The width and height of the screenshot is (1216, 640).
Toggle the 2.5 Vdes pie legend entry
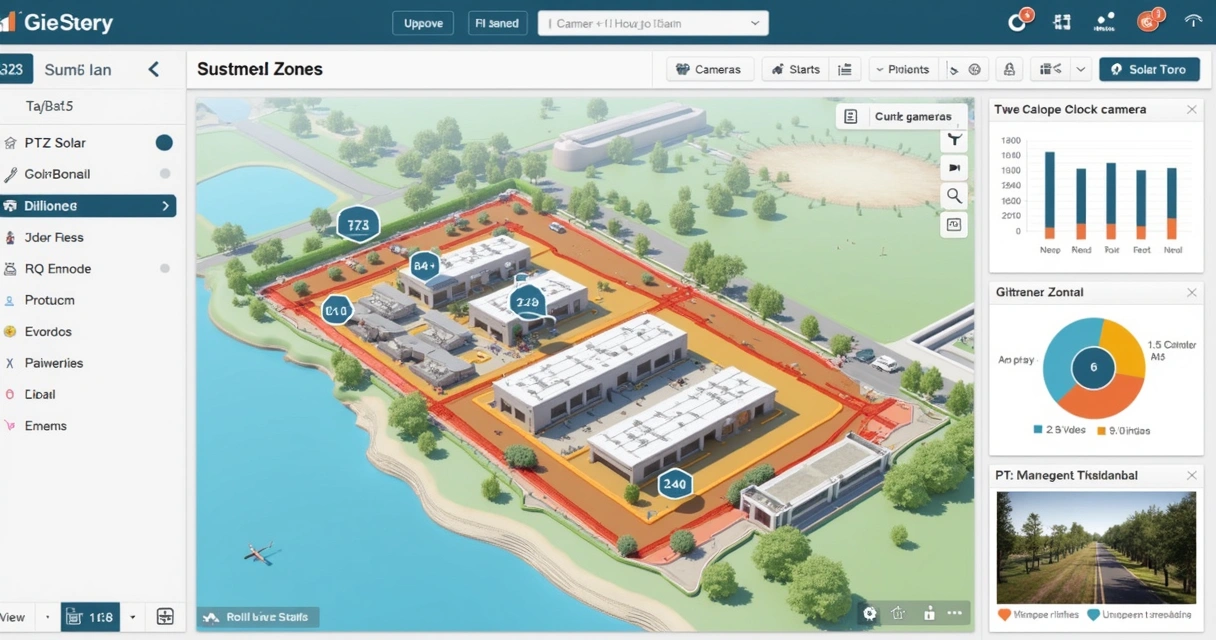(x=1059, y=430)
